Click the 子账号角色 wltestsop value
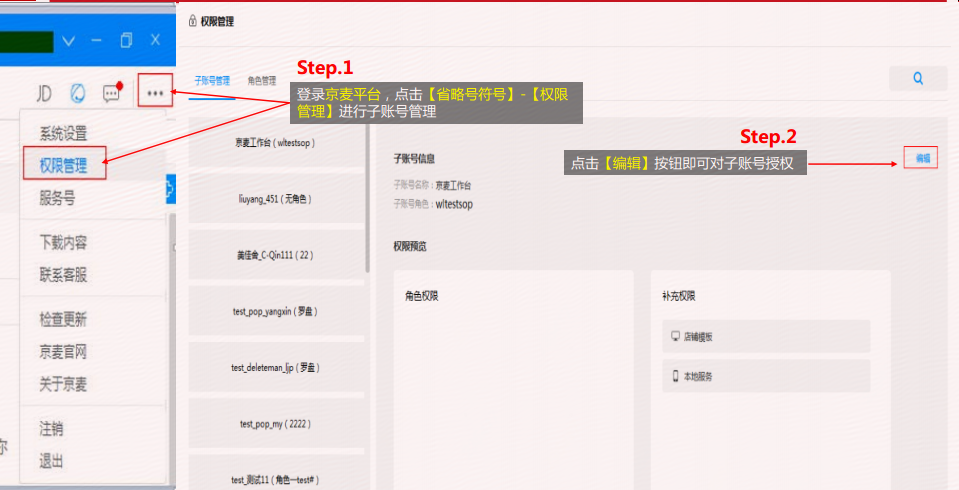The height and width of the screenshot is (490, 959). [x=454, y=204]
